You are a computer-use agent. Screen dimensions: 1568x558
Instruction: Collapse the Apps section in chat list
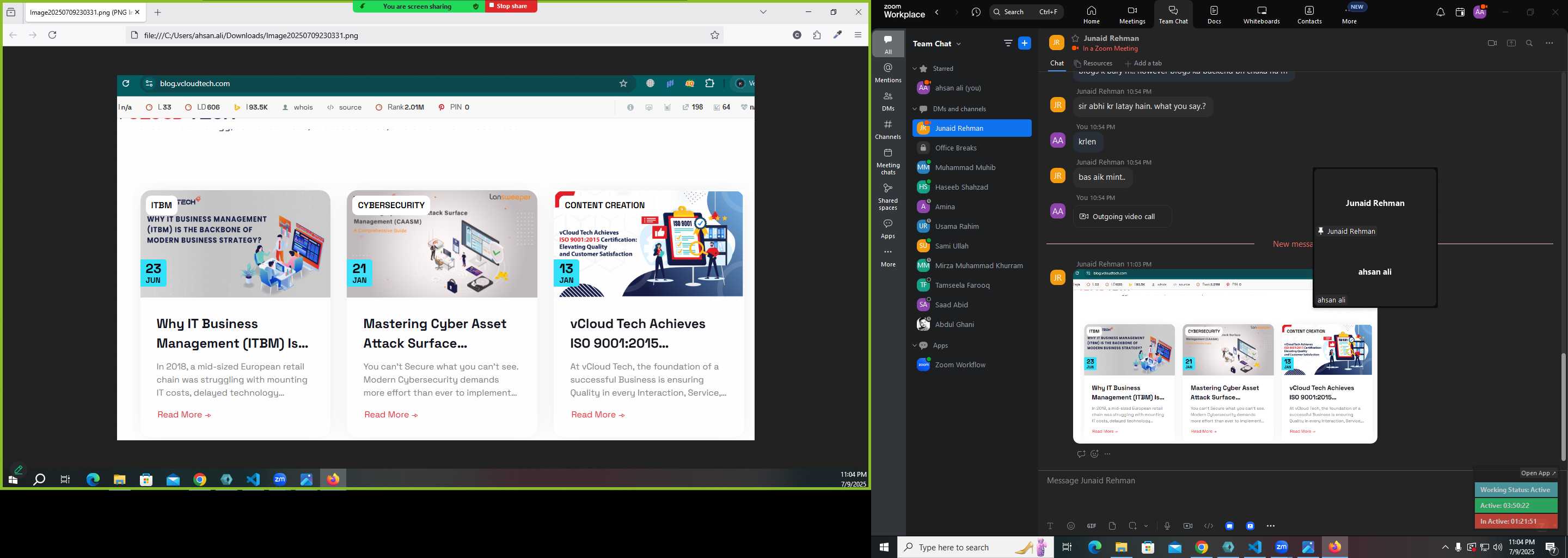point(914,345)
